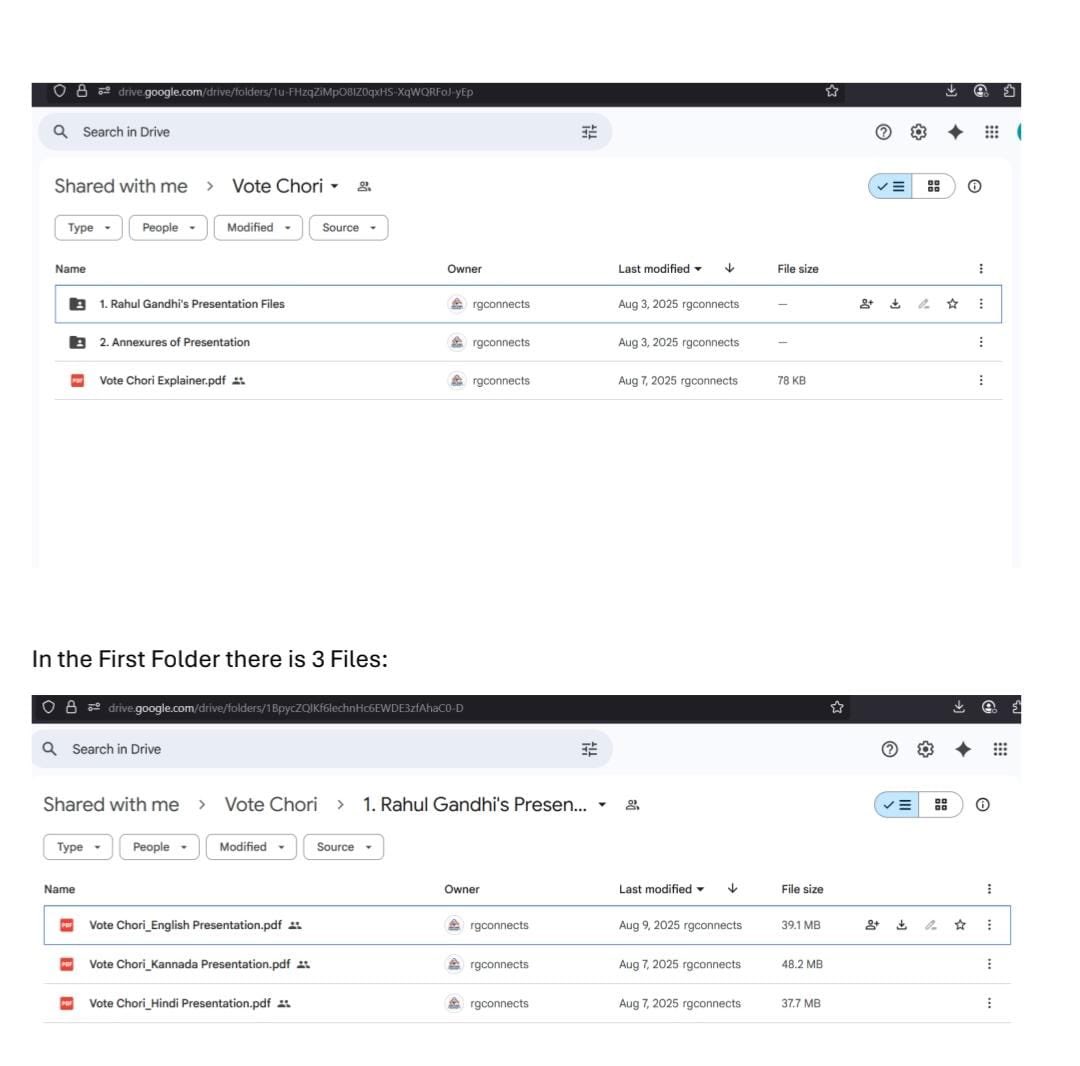
Task: Open Modified filter in top Drive window
Action: pos(258,227)
